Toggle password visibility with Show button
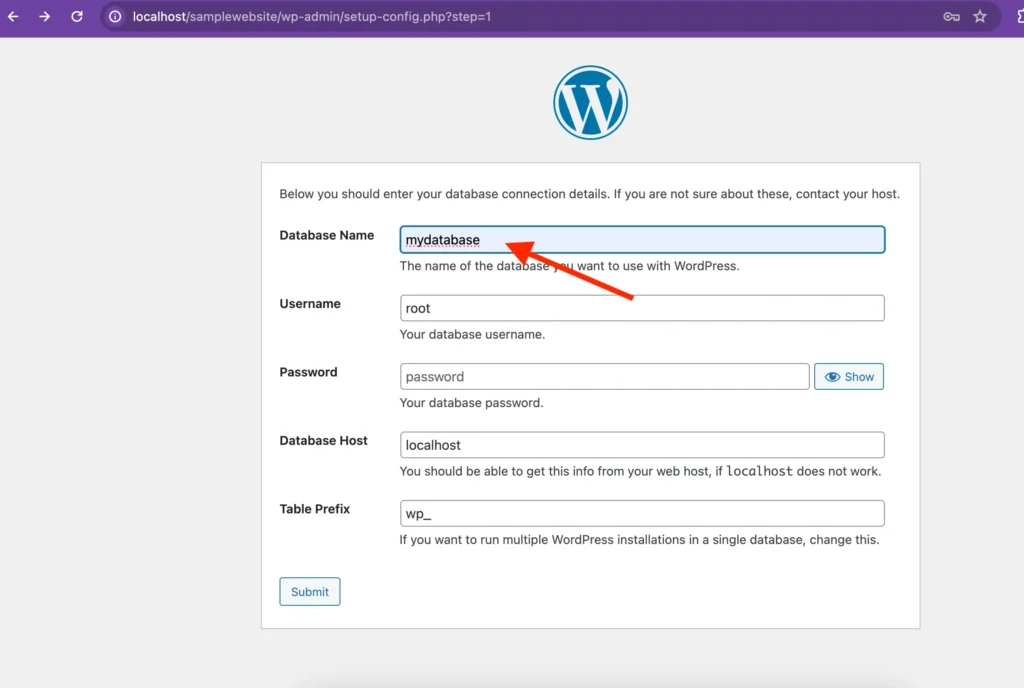This screenshot has width=1024, height=688. (849, 377)
